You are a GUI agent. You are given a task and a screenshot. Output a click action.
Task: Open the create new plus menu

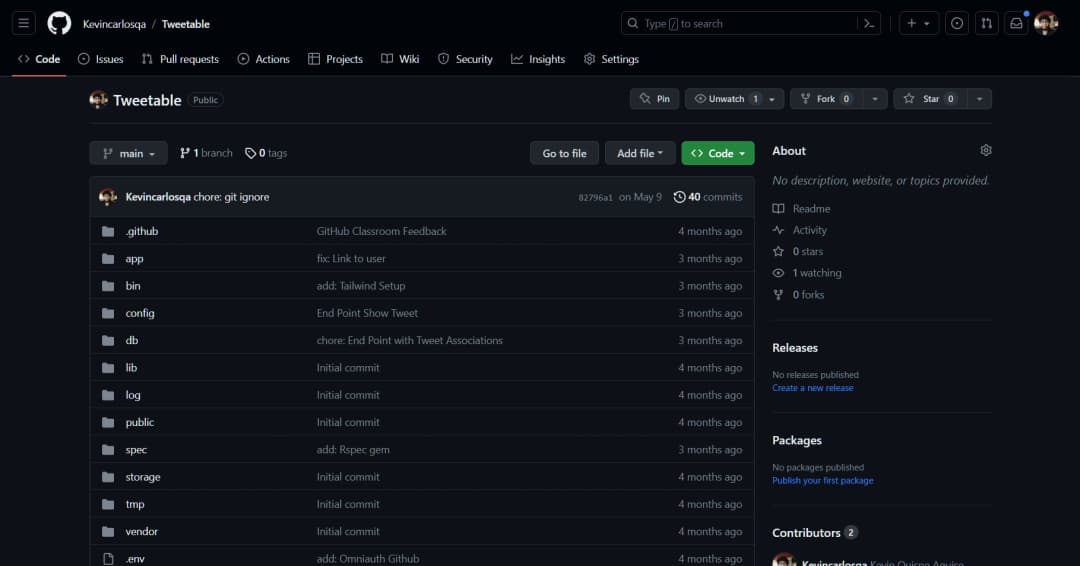[918, 23]
